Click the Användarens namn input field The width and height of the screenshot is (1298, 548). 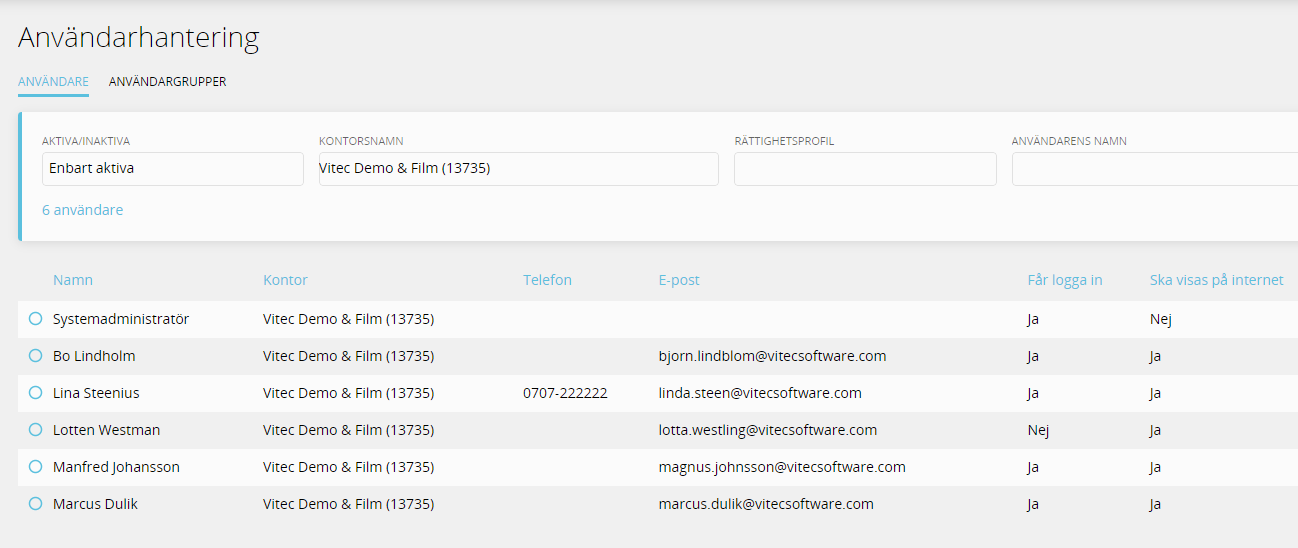point(1155,169)
